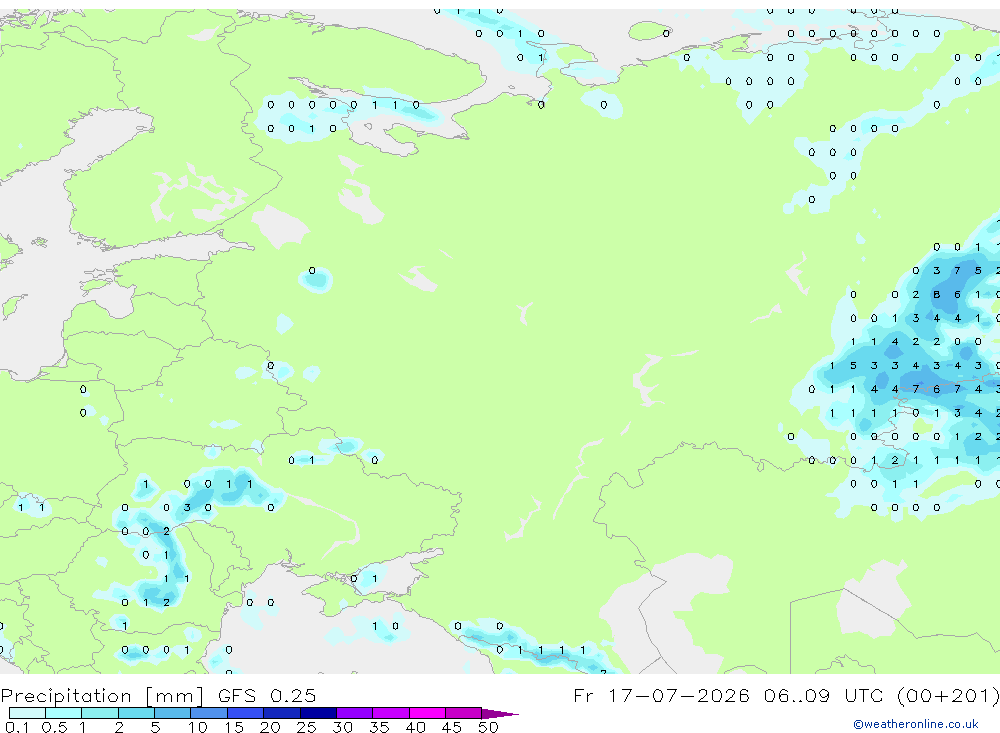This screenshot has width=1000, height=733.
Task: Click the 5–10 mm legend color box
Action: (173, 713)
